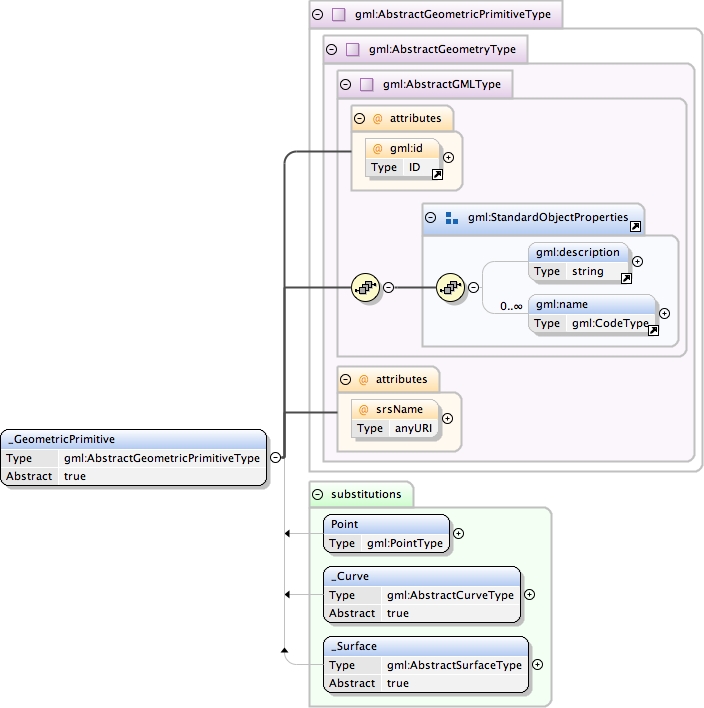Viewport: 704px width, 708px height.
Task: Click @ icon of upper attributes header
Action: pos(378,119)
